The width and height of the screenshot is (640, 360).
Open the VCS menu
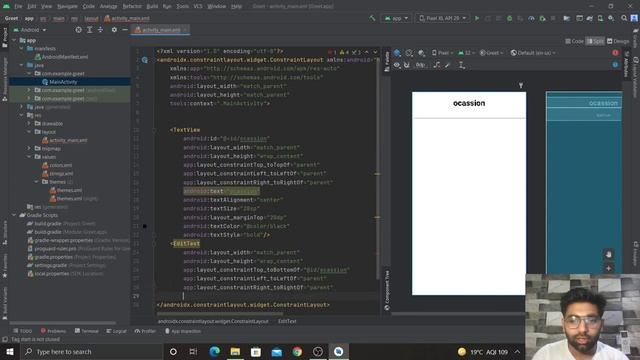tap(198, 6)
